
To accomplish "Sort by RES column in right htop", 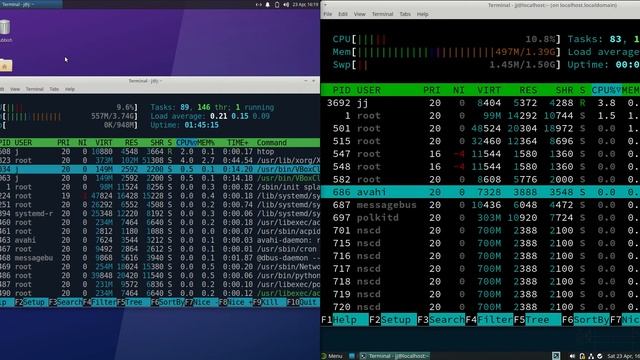I will click(528, 90).
